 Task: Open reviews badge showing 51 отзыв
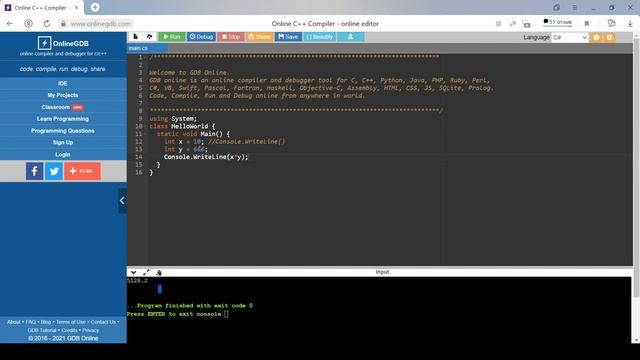pyautogui.click(x=557, y=22)
